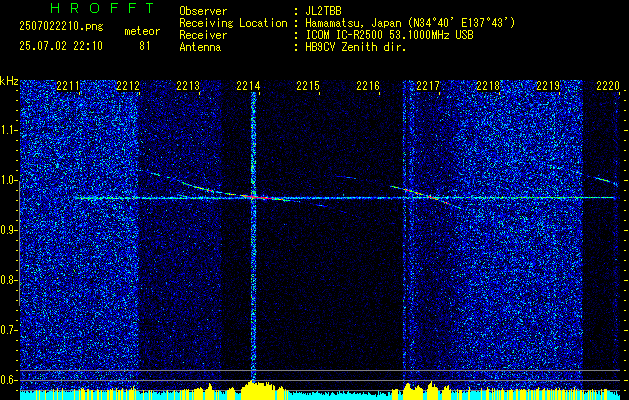
Task: Click the timestamp 25.07.02 22:10
Action: click(x=61, y=46)
